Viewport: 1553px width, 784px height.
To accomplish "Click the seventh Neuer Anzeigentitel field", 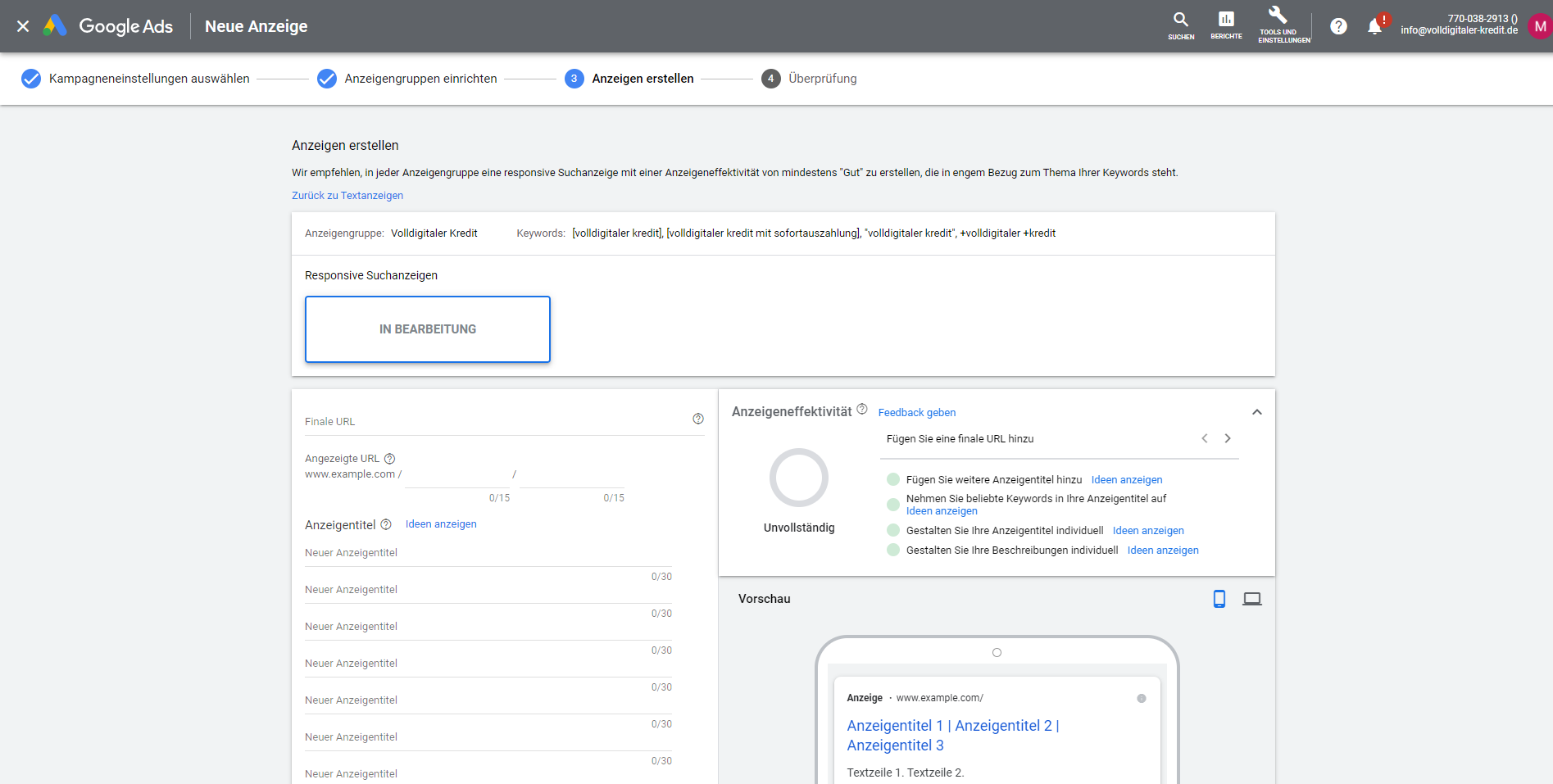I will (x=488, y=773).
